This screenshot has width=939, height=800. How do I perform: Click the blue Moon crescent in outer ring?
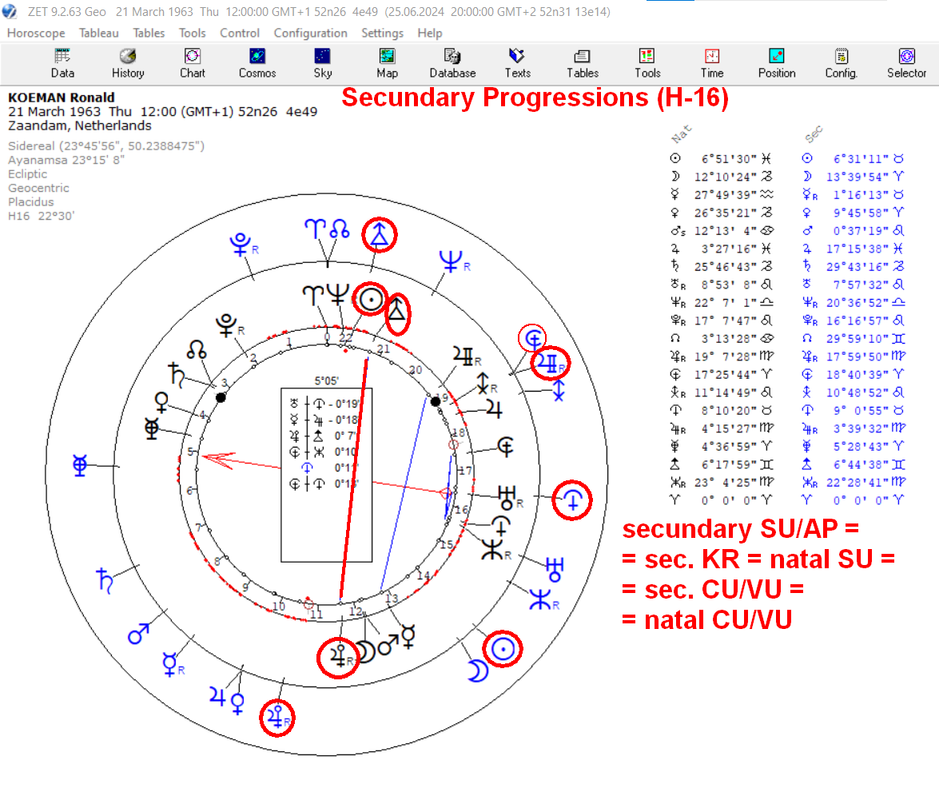click(477, 671)
